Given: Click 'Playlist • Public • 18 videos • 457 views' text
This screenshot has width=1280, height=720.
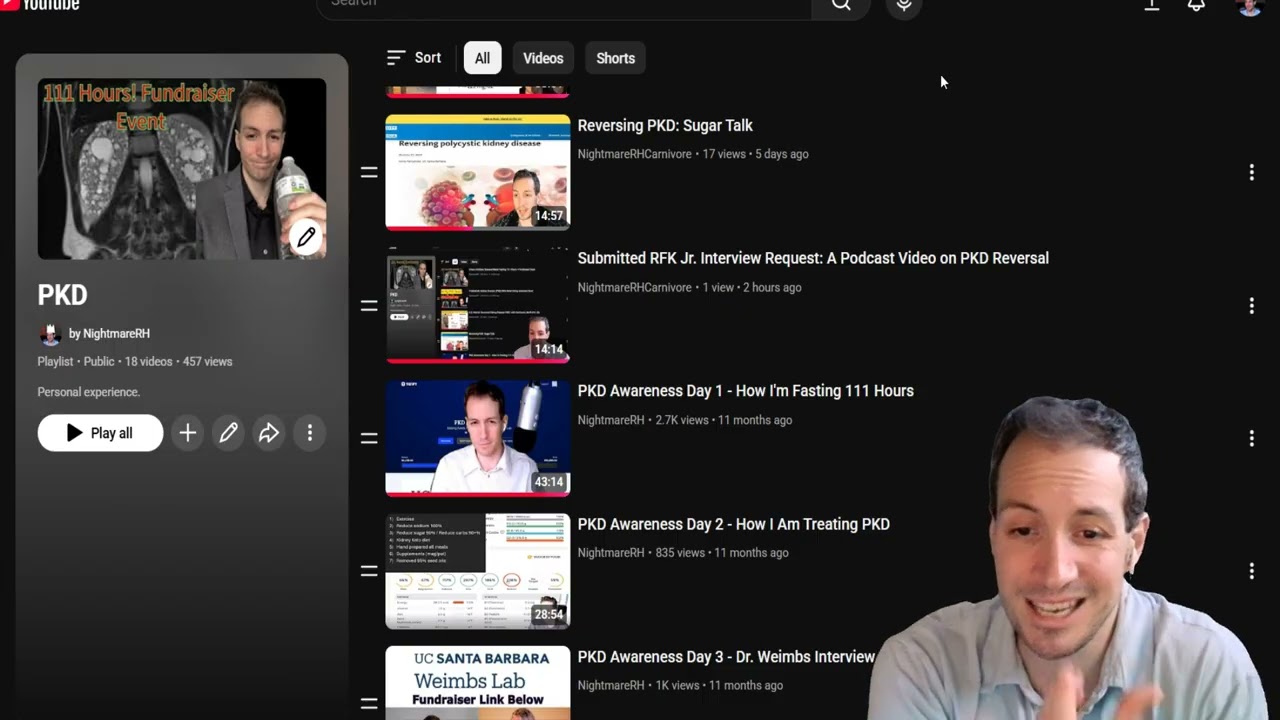Looking at the screenshot, I should (135, 362).
